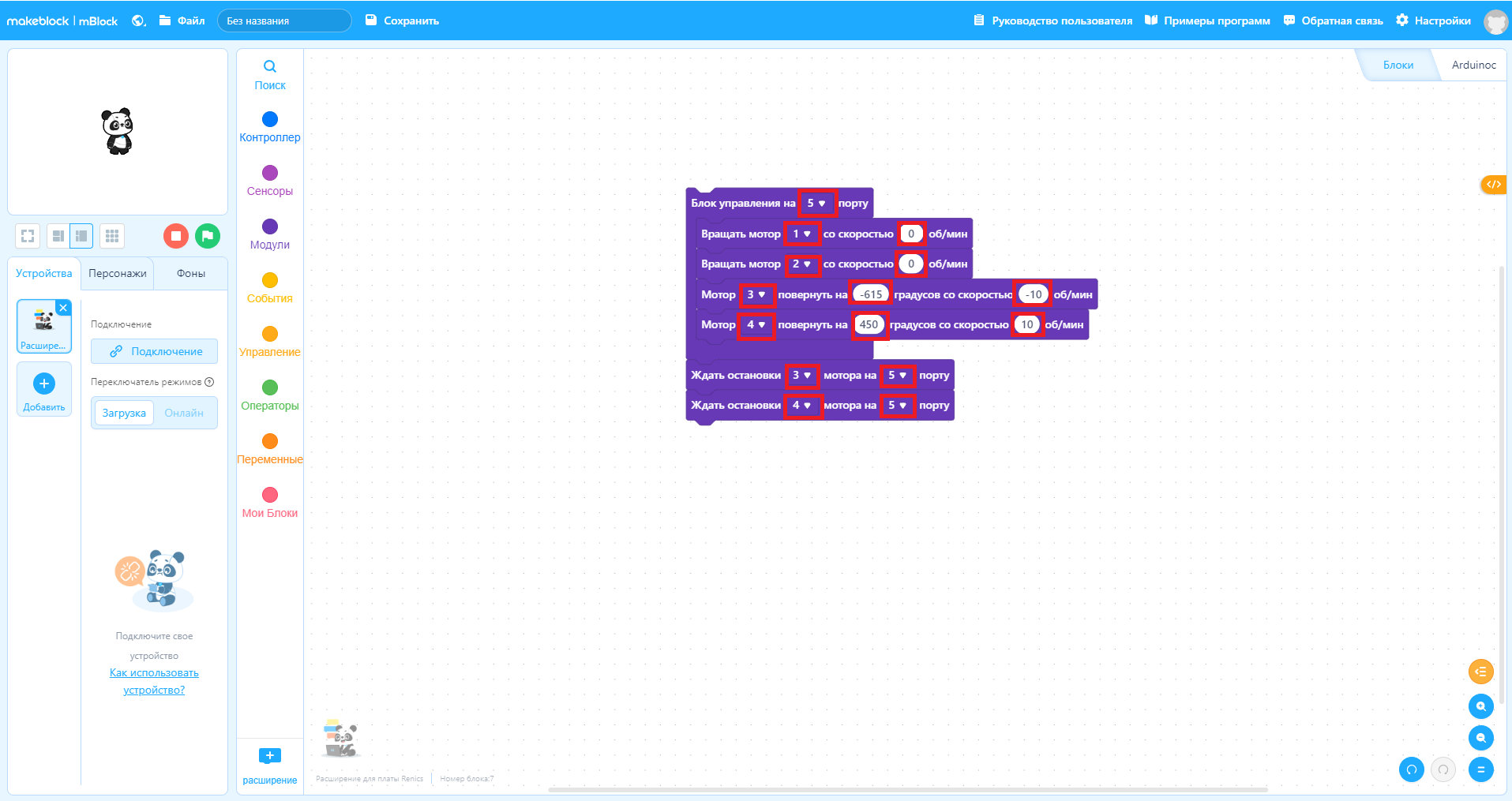The height and width of the screenshot is (801, 1512).
Task: Open Примеры программ examples
Action: (x=1207, y=21)
